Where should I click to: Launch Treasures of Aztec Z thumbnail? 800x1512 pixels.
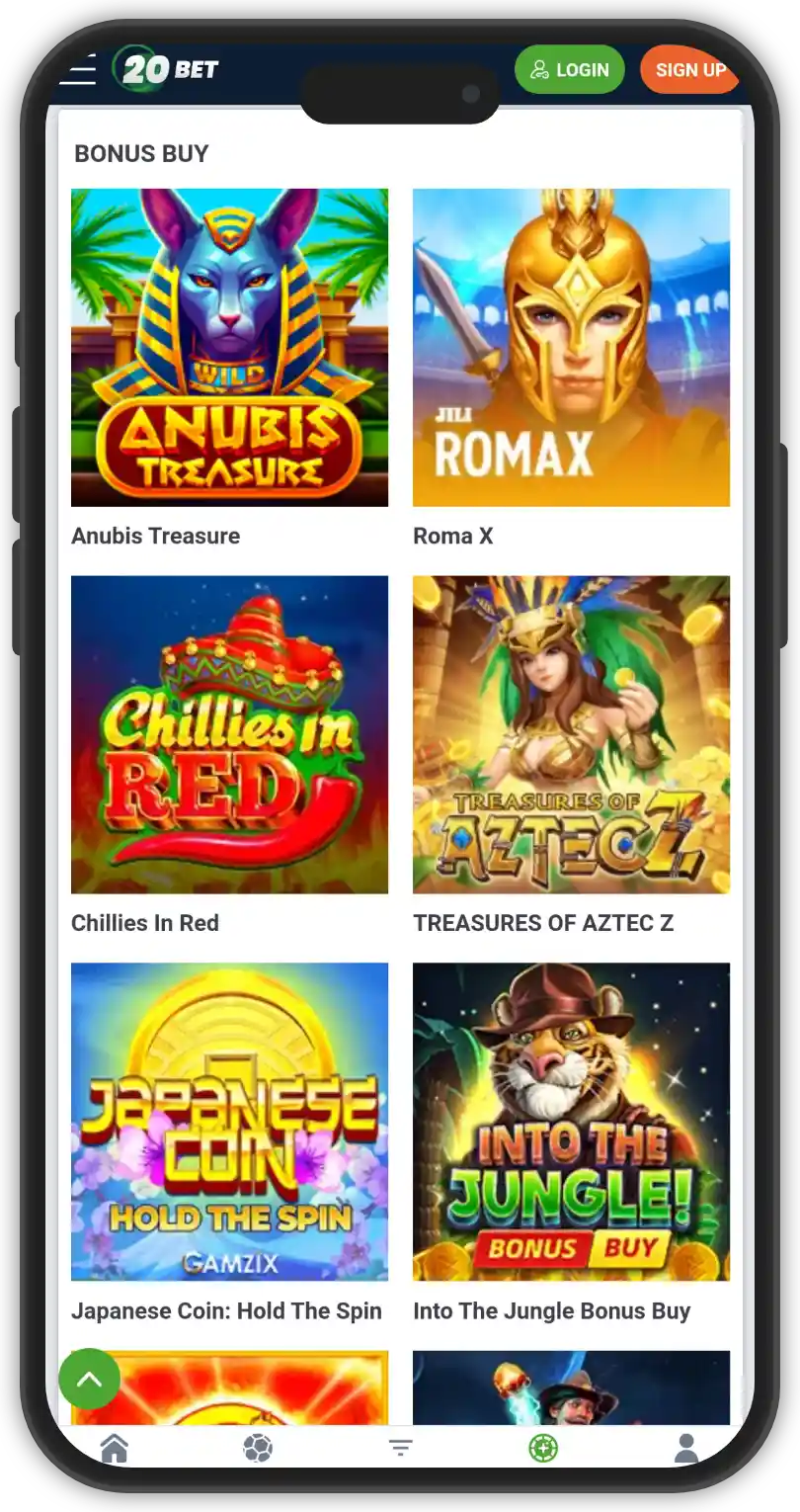pos(571,735)
